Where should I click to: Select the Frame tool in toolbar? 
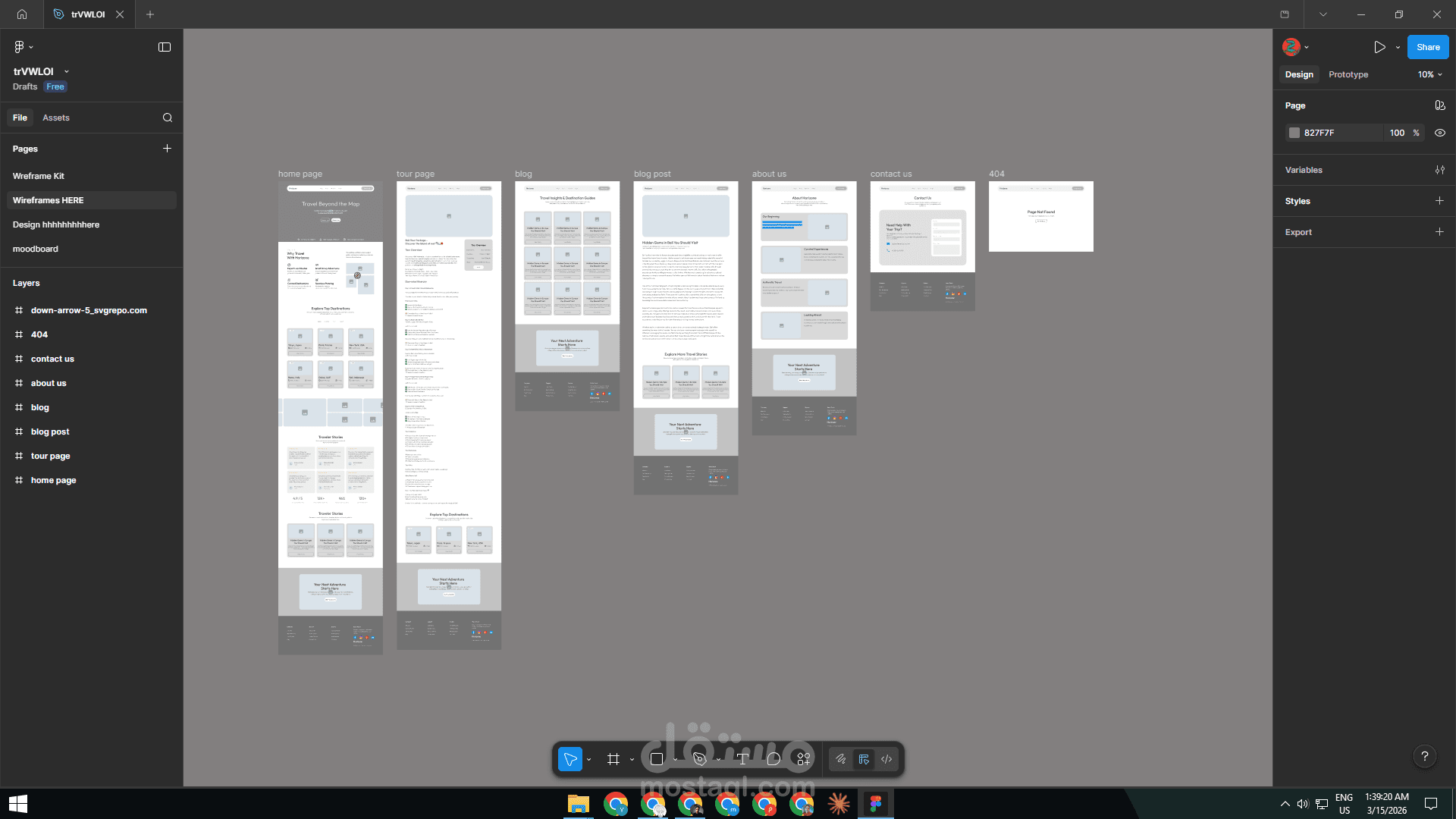tap(613, 759)
